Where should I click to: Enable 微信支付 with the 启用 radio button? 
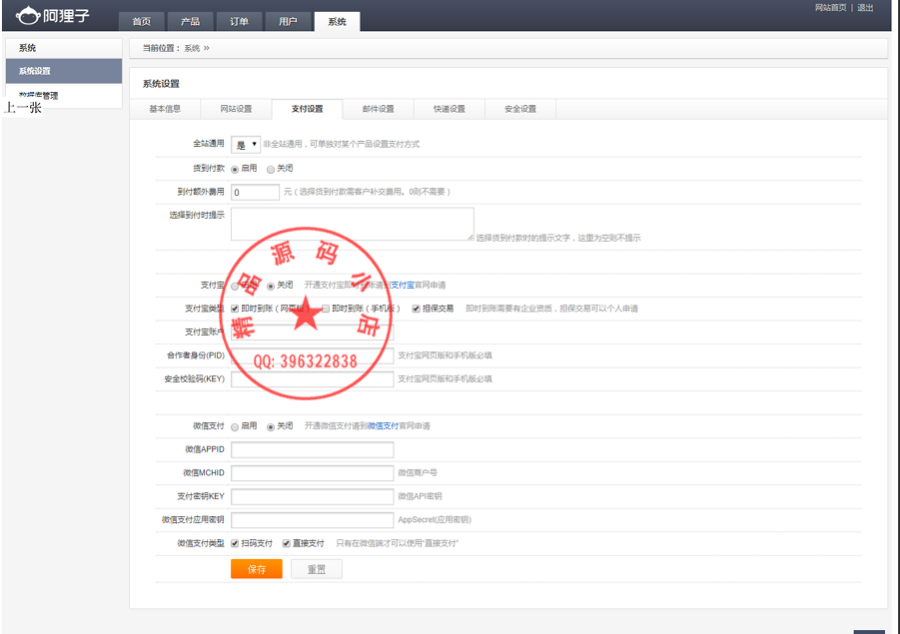tap(236, 426)
